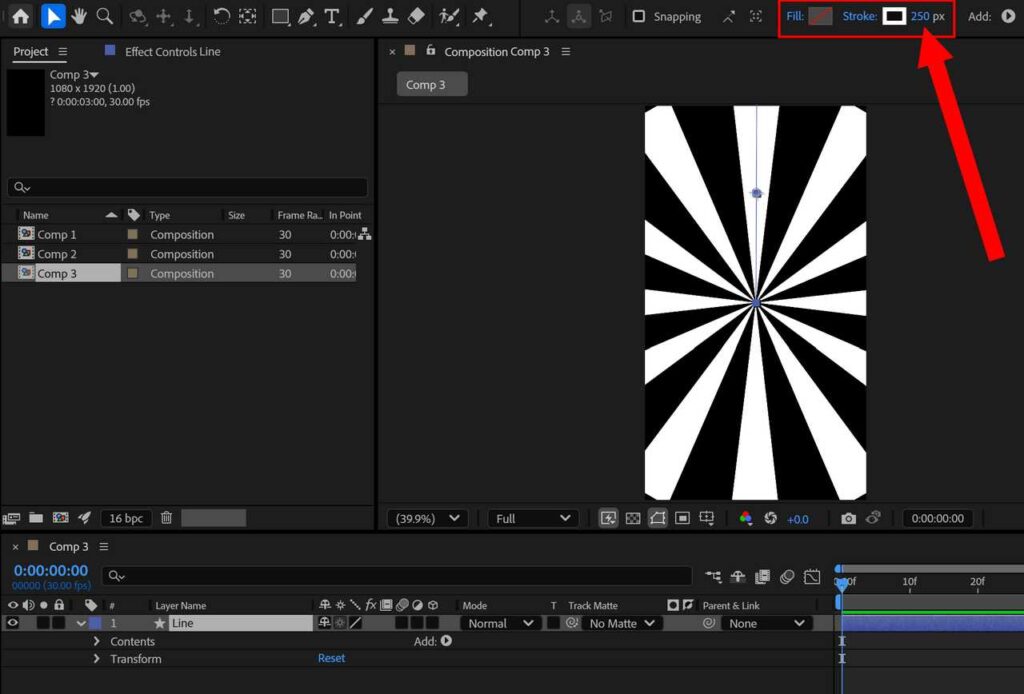Image resolution: width=1024 pixels, height=694 pixels.
Task: Select the Rectangle shape tool
Action: pyautogui.click(x=280, y=17)
